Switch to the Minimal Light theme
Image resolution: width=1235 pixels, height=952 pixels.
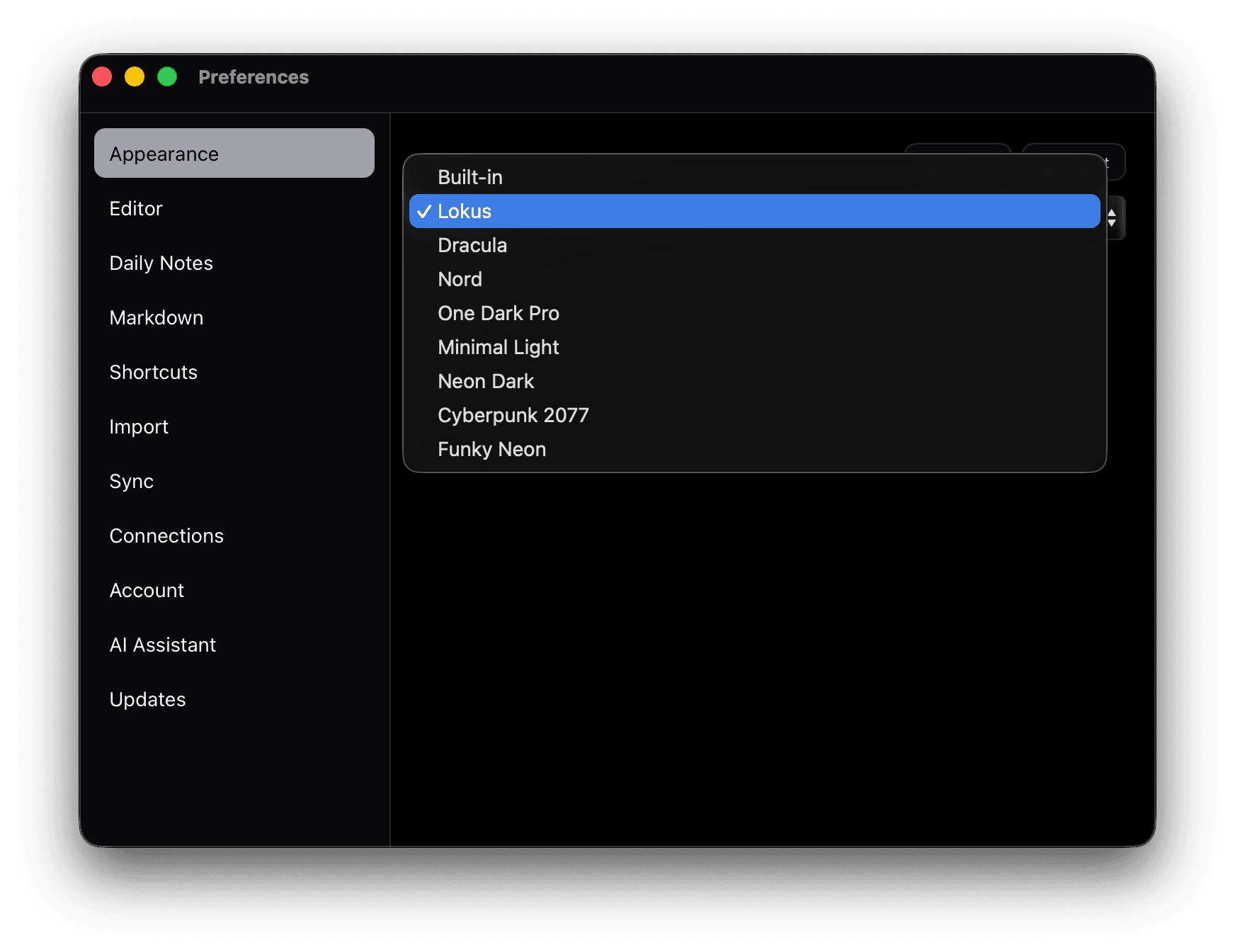(498, 347)
